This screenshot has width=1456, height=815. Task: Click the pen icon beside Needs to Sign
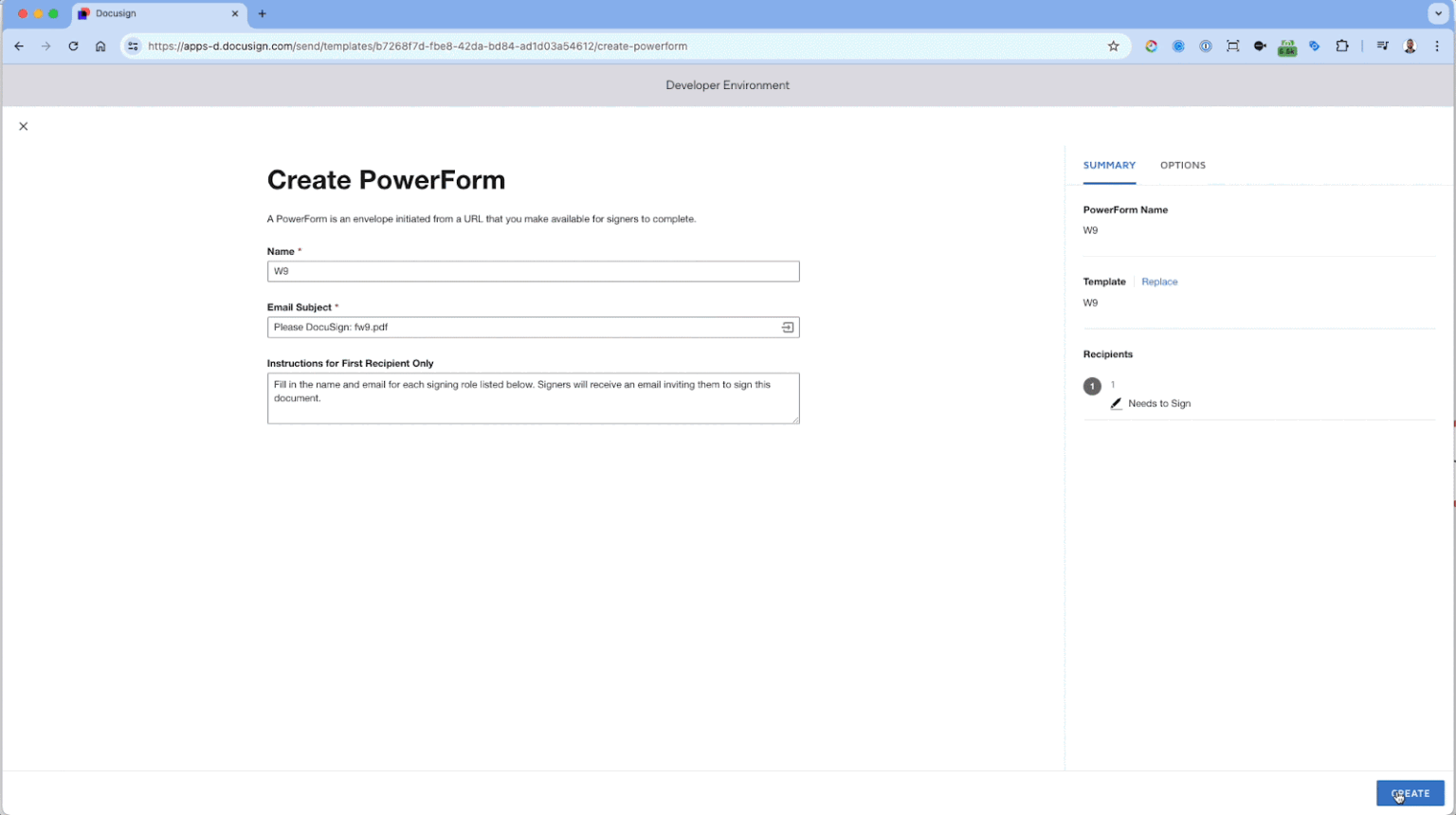pos(1116,404)
